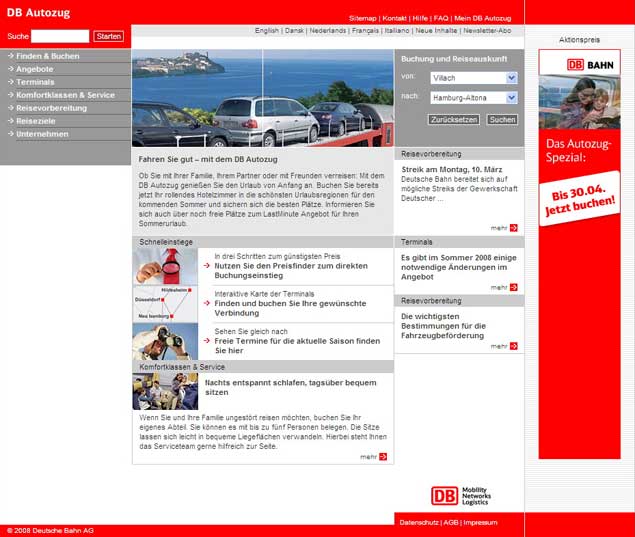Open the 'von' departure dropdown showing Villach
The height and width of the screenshot is (537, 635).
474,78
